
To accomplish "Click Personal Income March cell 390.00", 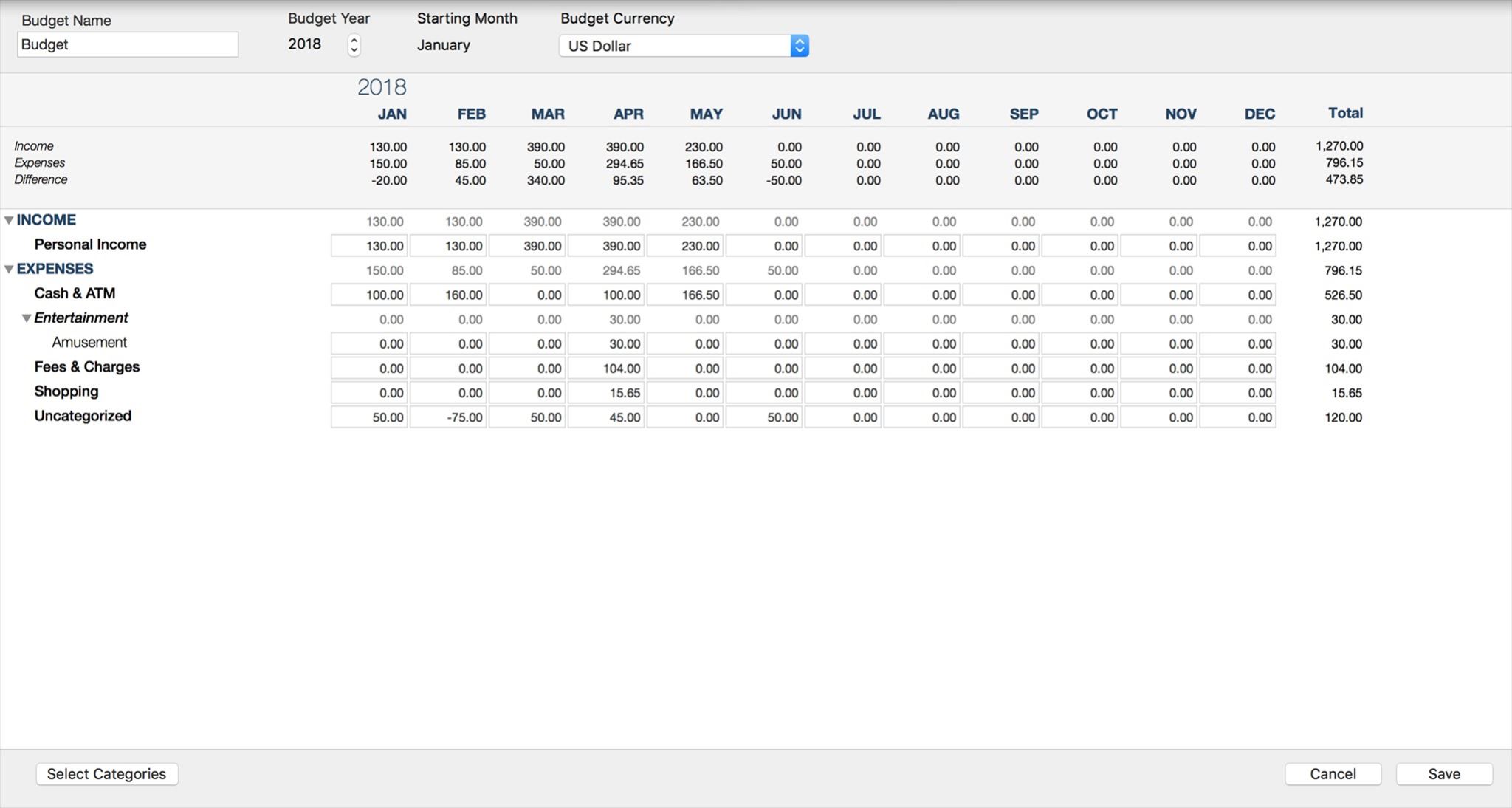I will [527, 246].
